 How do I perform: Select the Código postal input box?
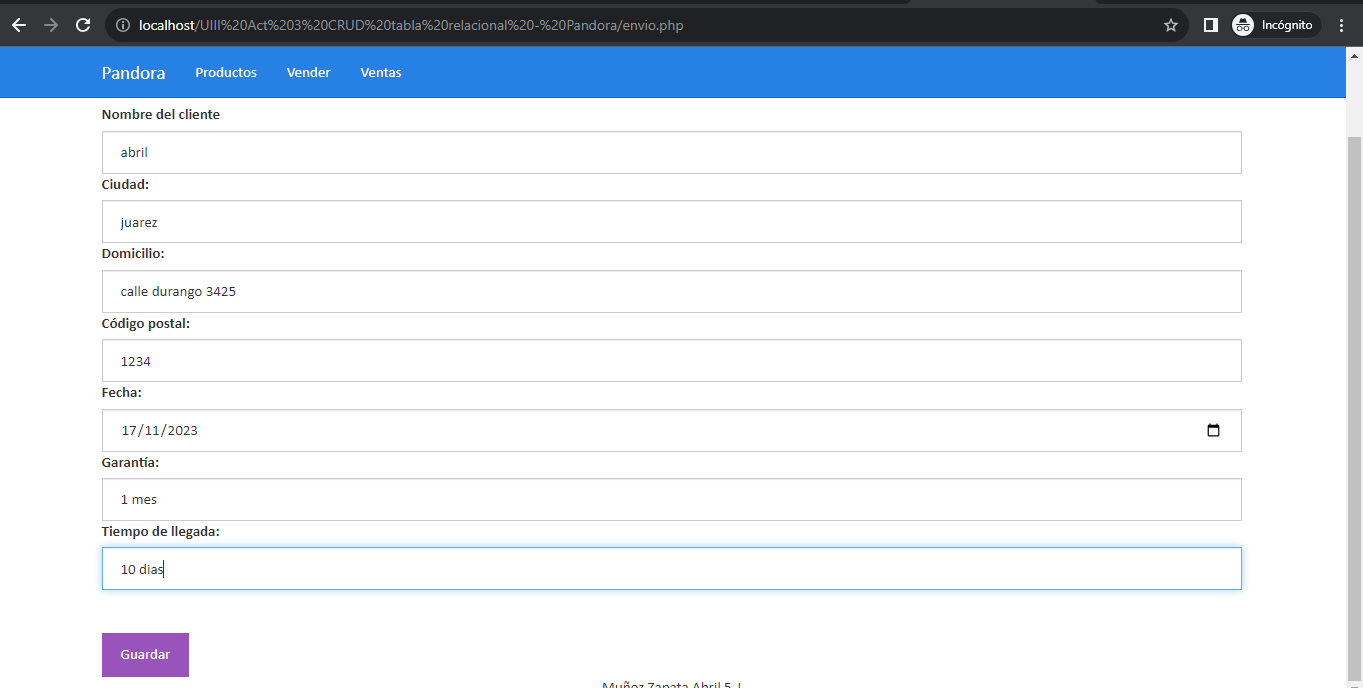pyautogui.click(x=670, y=360)
